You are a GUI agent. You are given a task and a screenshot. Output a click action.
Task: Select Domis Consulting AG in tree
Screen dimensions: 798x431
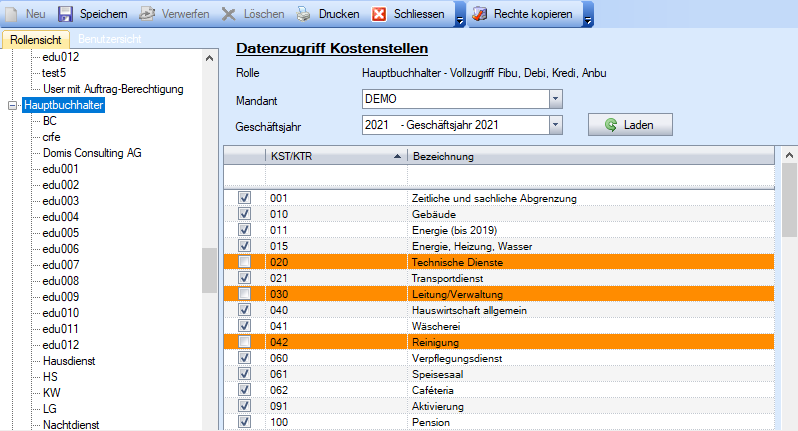tap(91, 153)
